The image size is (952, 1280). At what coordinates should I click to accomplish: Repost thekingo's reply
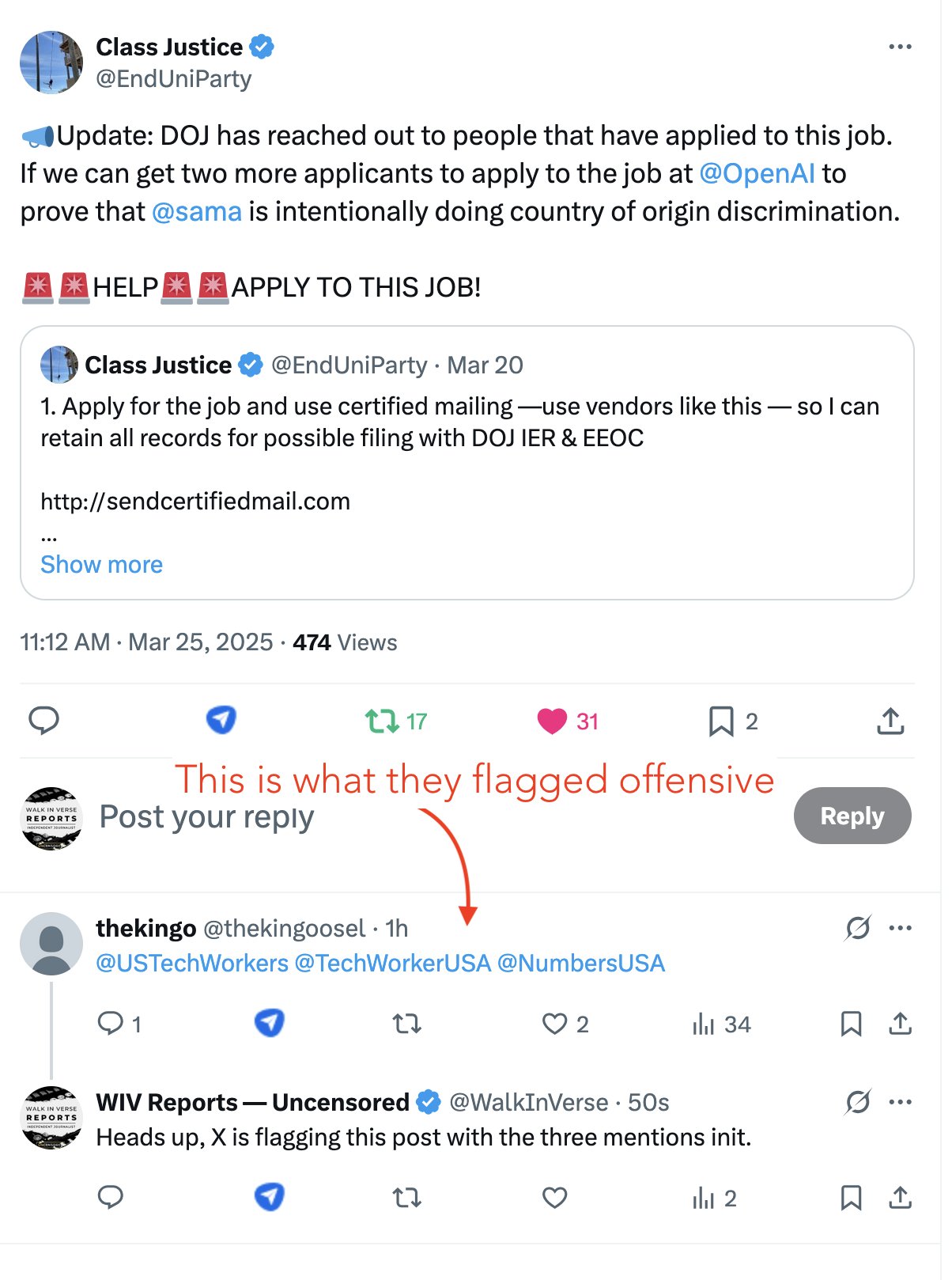[x=407, y=1024]
